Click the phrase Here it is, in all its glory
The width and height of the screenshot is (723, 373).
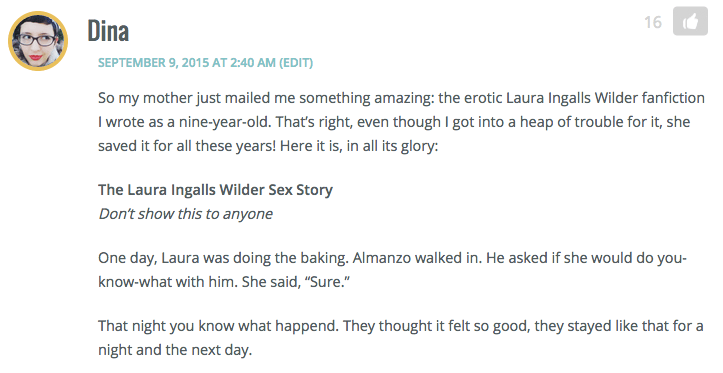click(358, 146)
